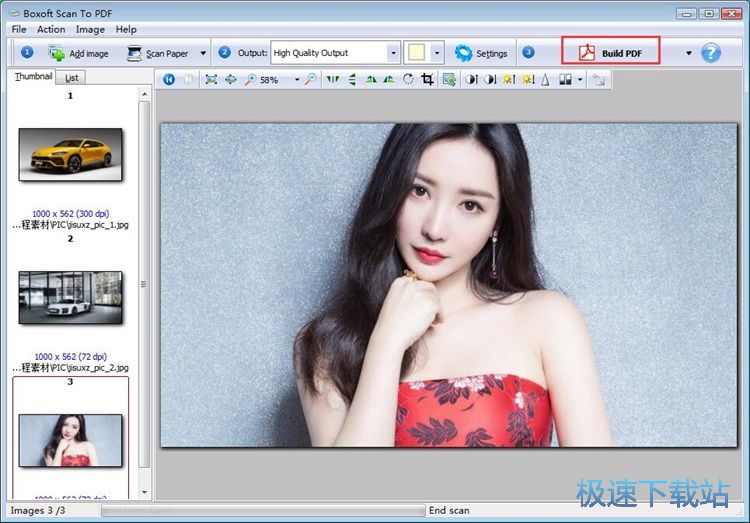
Task: Switch to the List tab
Action: 71,78
